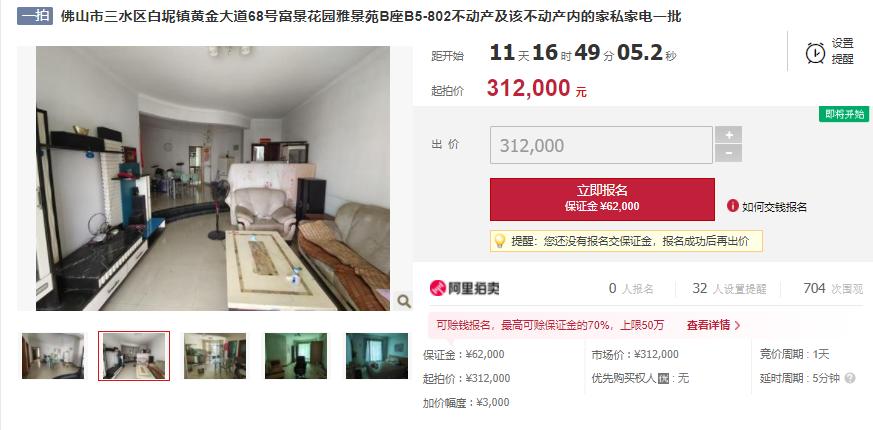Click the alarm clock reminder icon
The height and width of the screenshot is (430, 873).
click(x=816, y=53)
